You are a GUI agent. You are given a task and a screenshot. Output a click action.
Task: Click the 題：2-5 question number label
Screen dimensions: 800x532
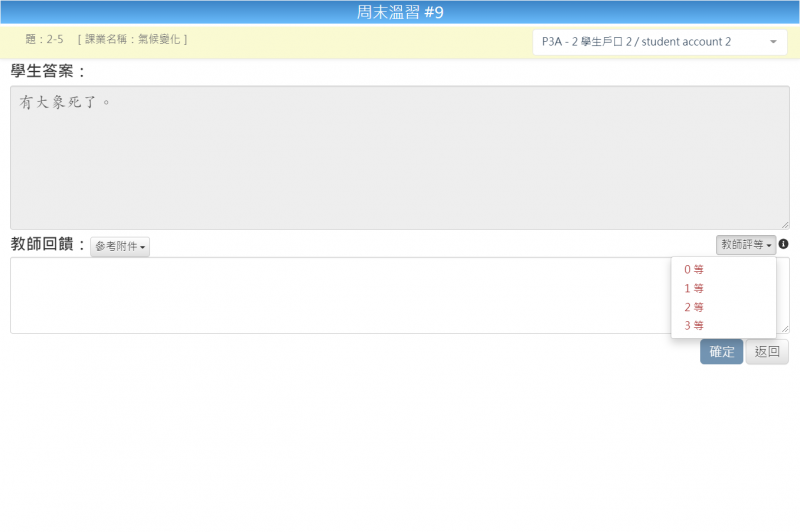(44, 39)
